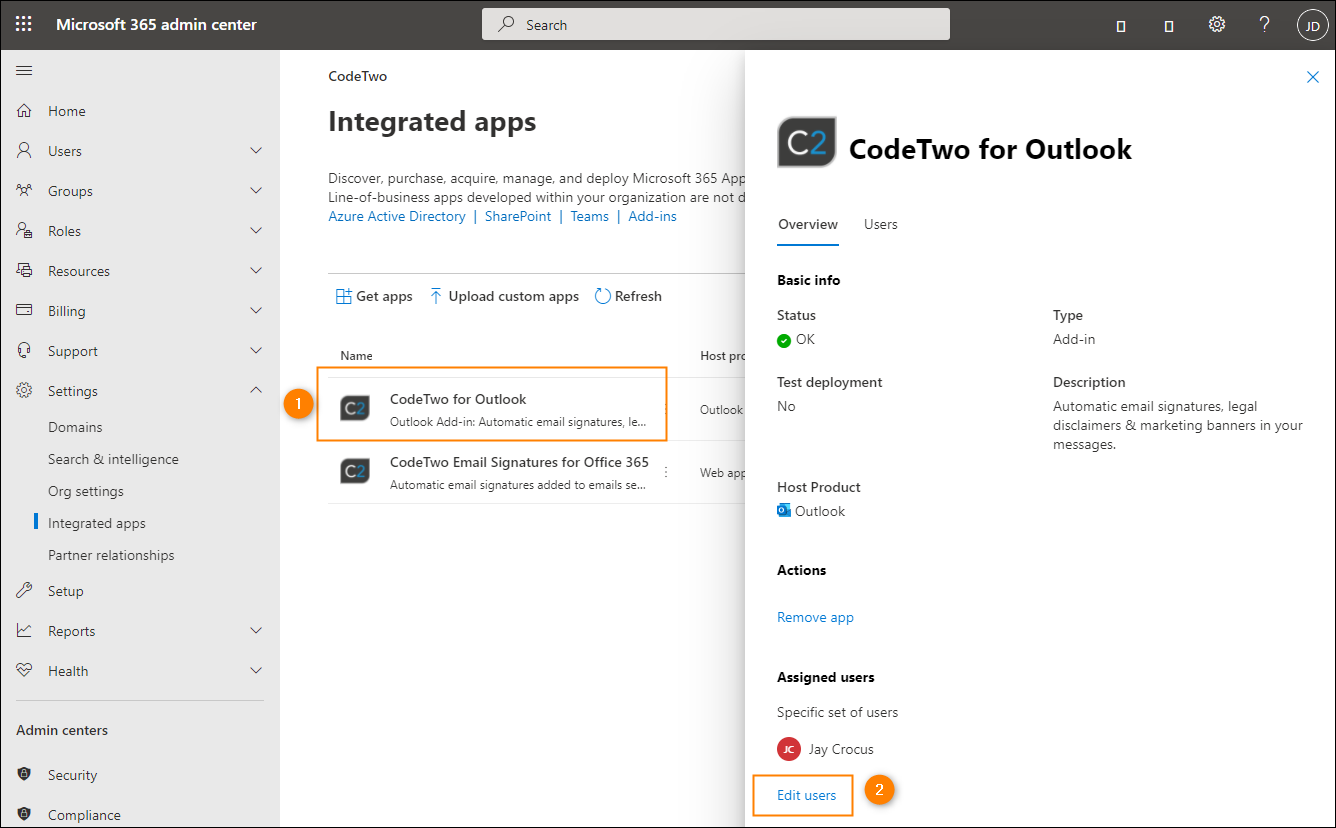Select Integrated apps in the sidebar

[x=97, y=523]
